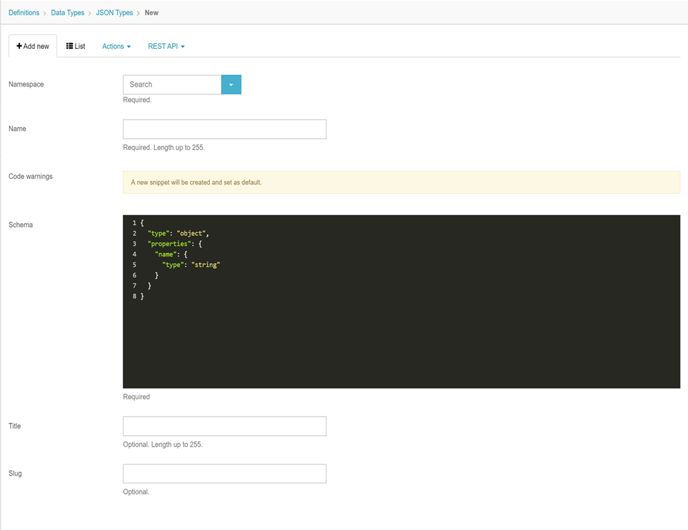Click empty area of the Schema editor
This screenshot has width=688, height=530.
(x=400, y=340)
